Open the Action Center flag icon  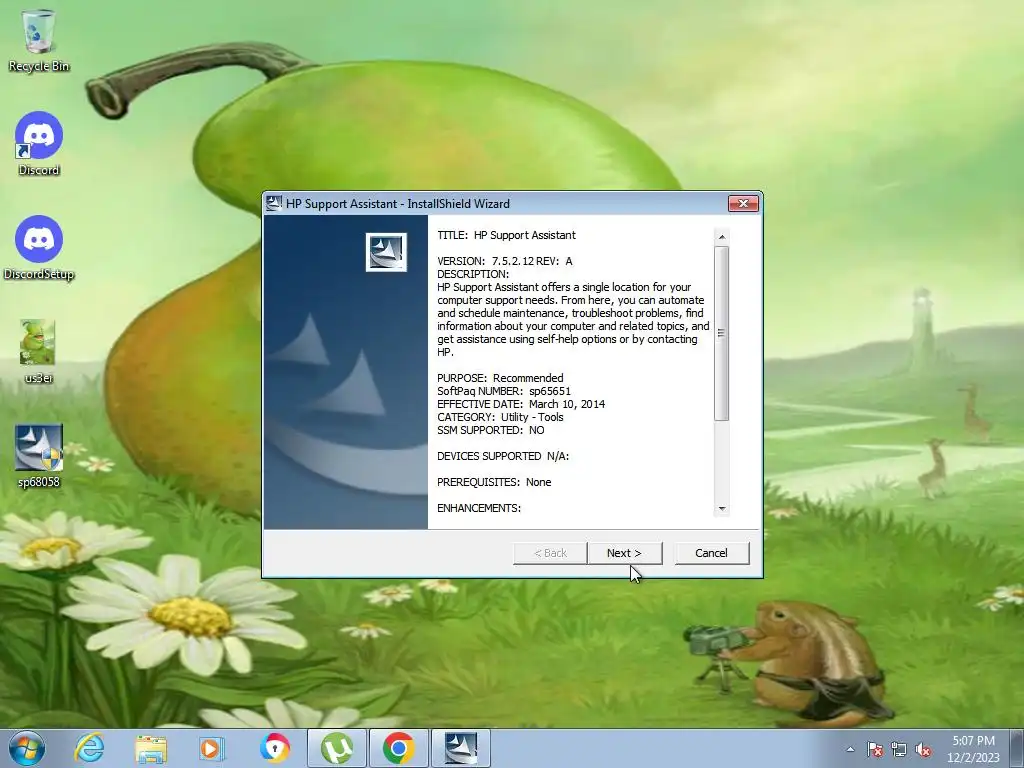875,749
